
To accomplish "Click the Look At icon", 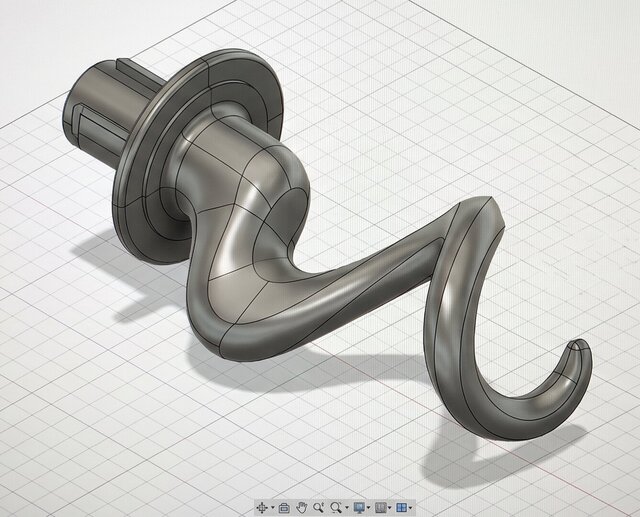I will point(284,508).
